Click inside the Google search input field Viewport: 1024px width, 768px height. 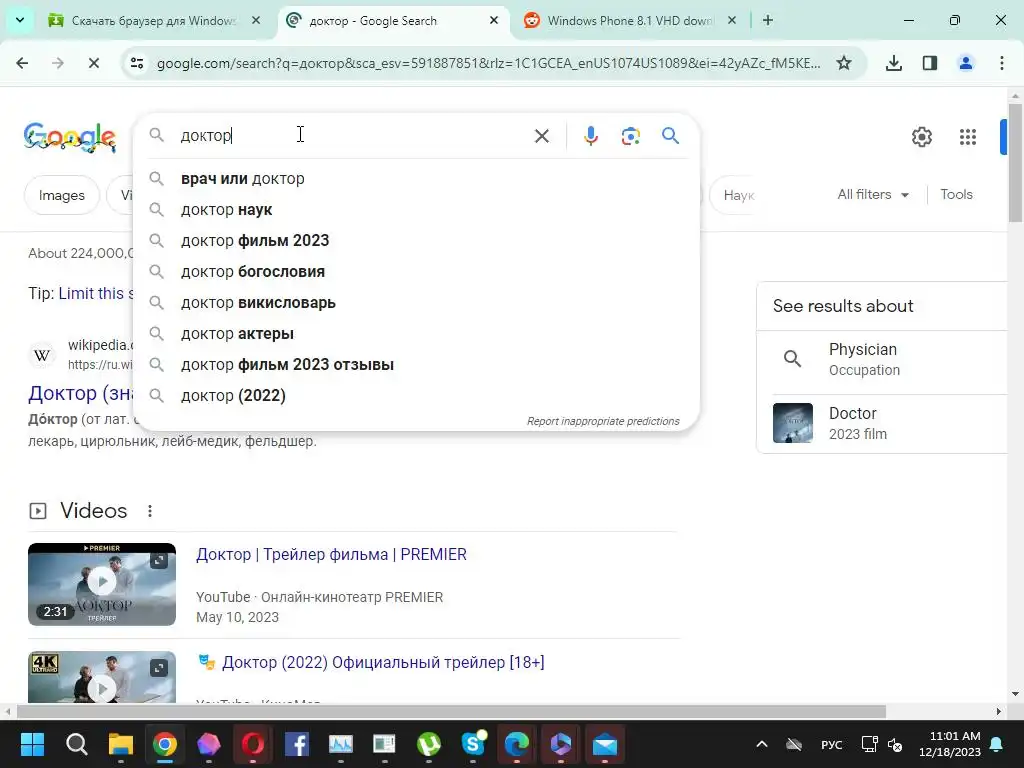[x=353, y=136]
